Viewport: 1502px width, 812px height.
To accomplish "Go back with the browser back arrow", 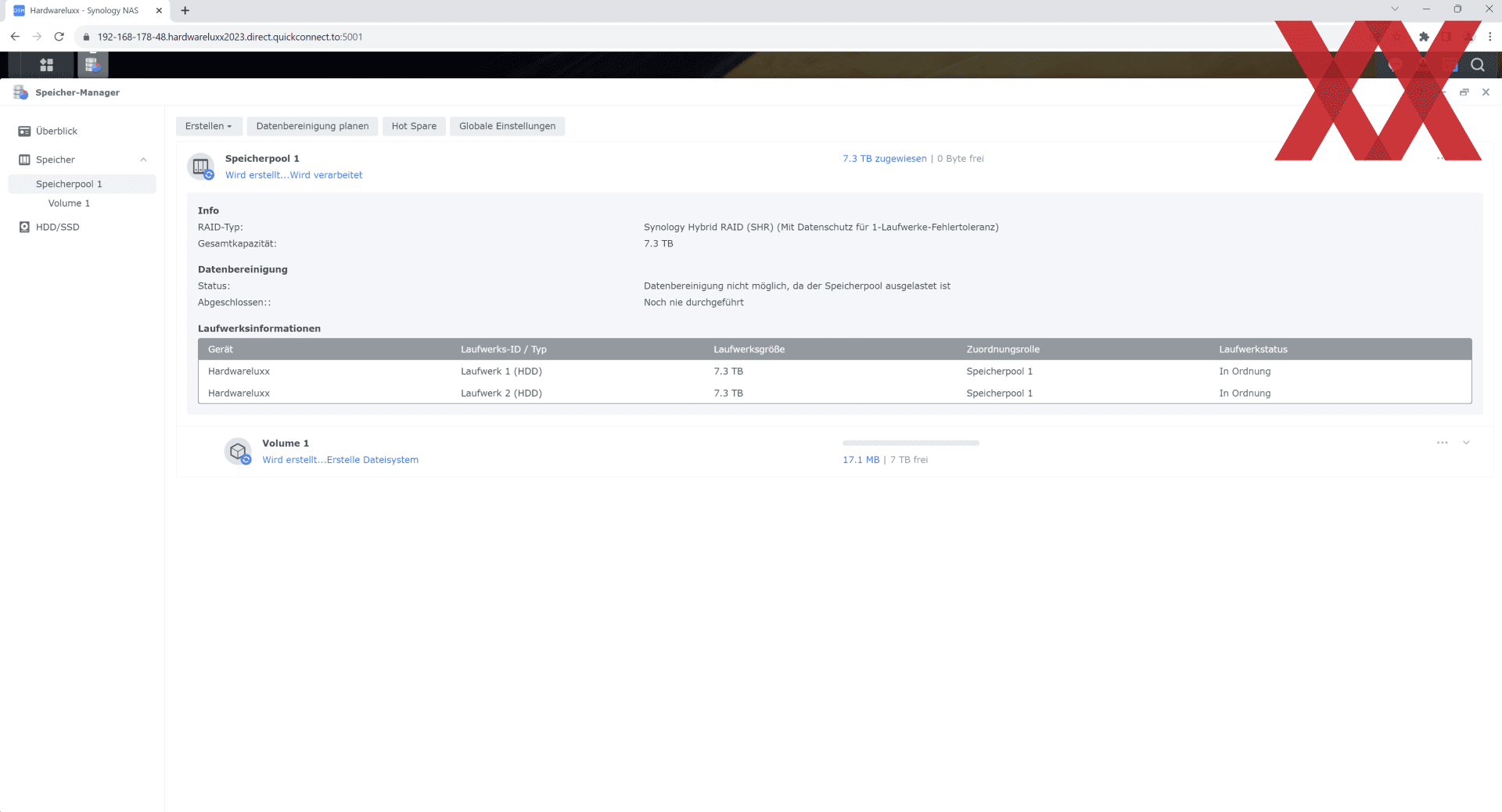I will (15, 37).
